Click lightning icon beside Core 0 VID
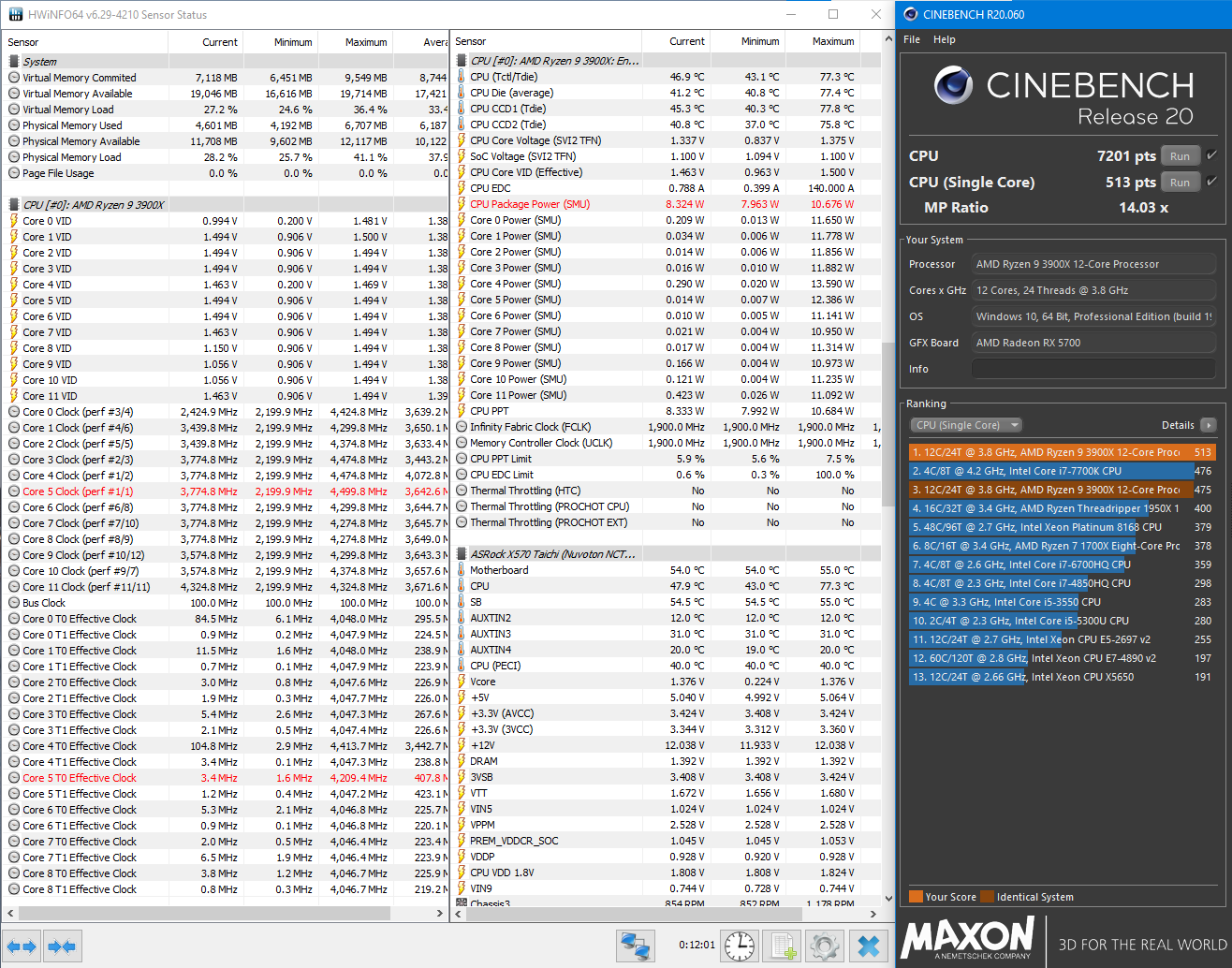1232x968 pixels. pyautogui.click(x=14, y=221)
